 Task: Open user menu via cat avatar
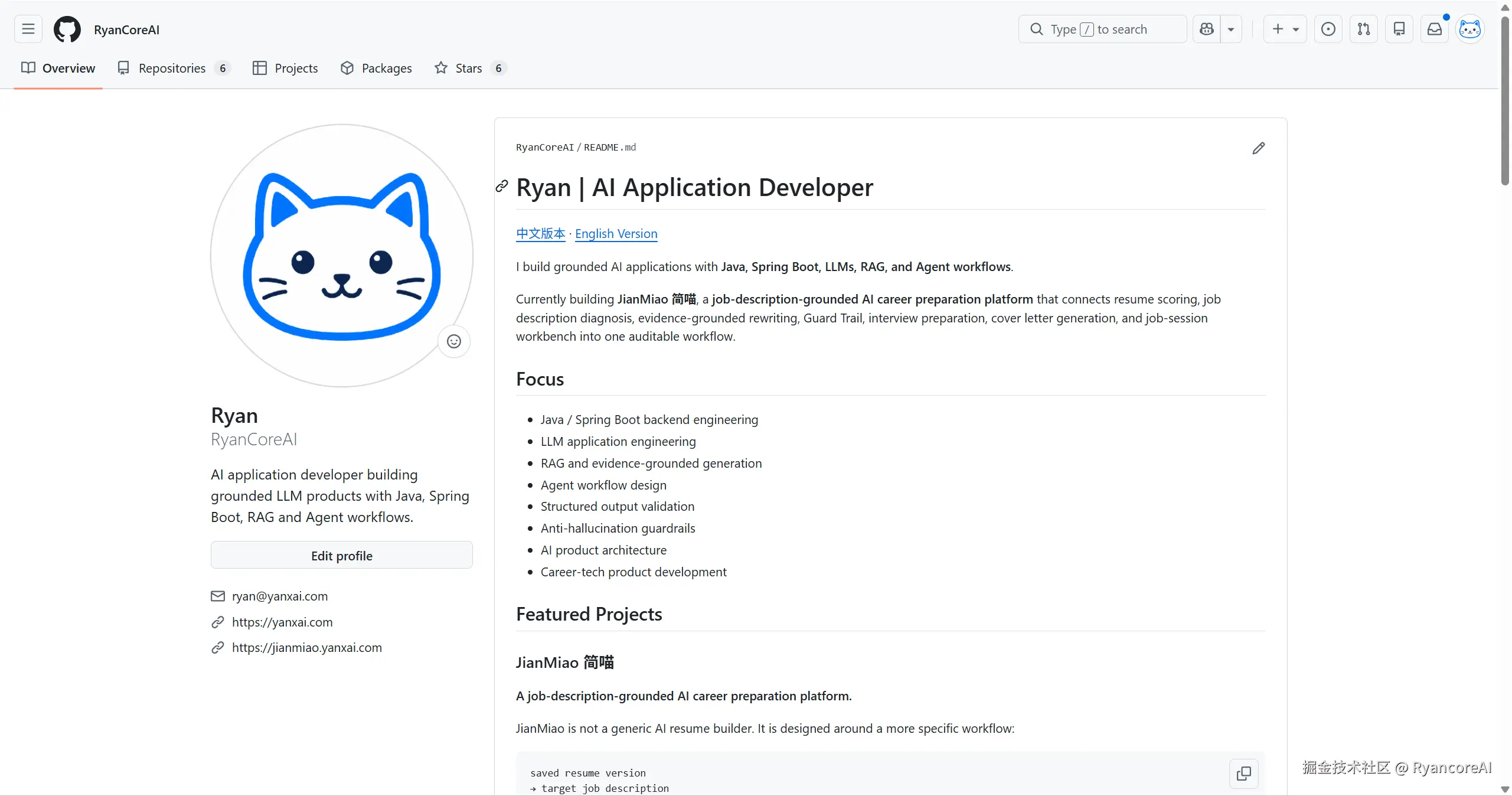(x=1470, y=29)
